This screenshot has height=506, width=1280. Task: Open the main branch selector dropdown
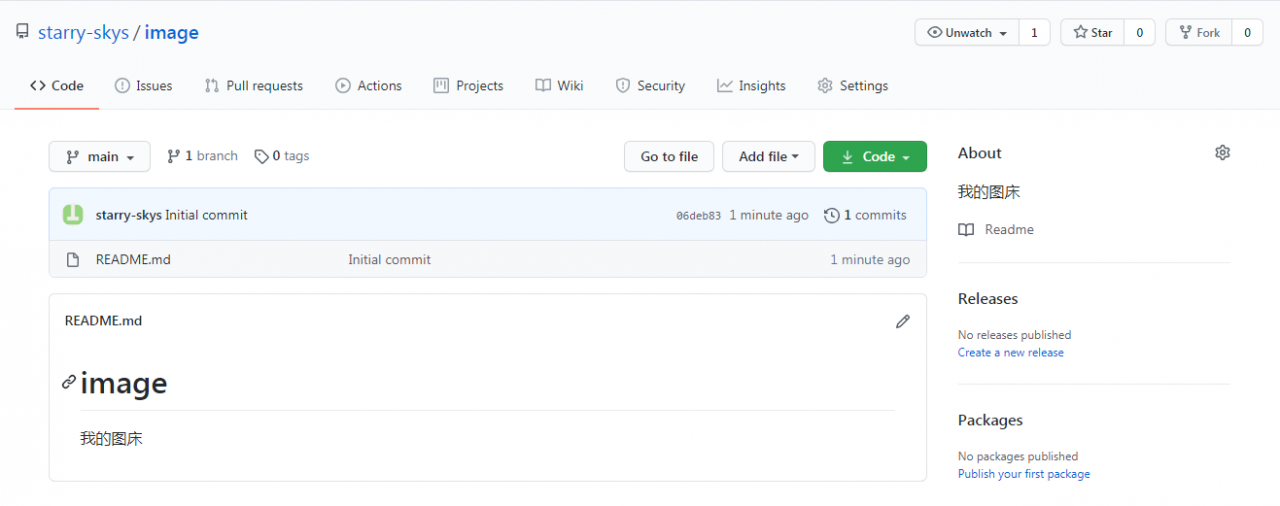pos(99,157)
